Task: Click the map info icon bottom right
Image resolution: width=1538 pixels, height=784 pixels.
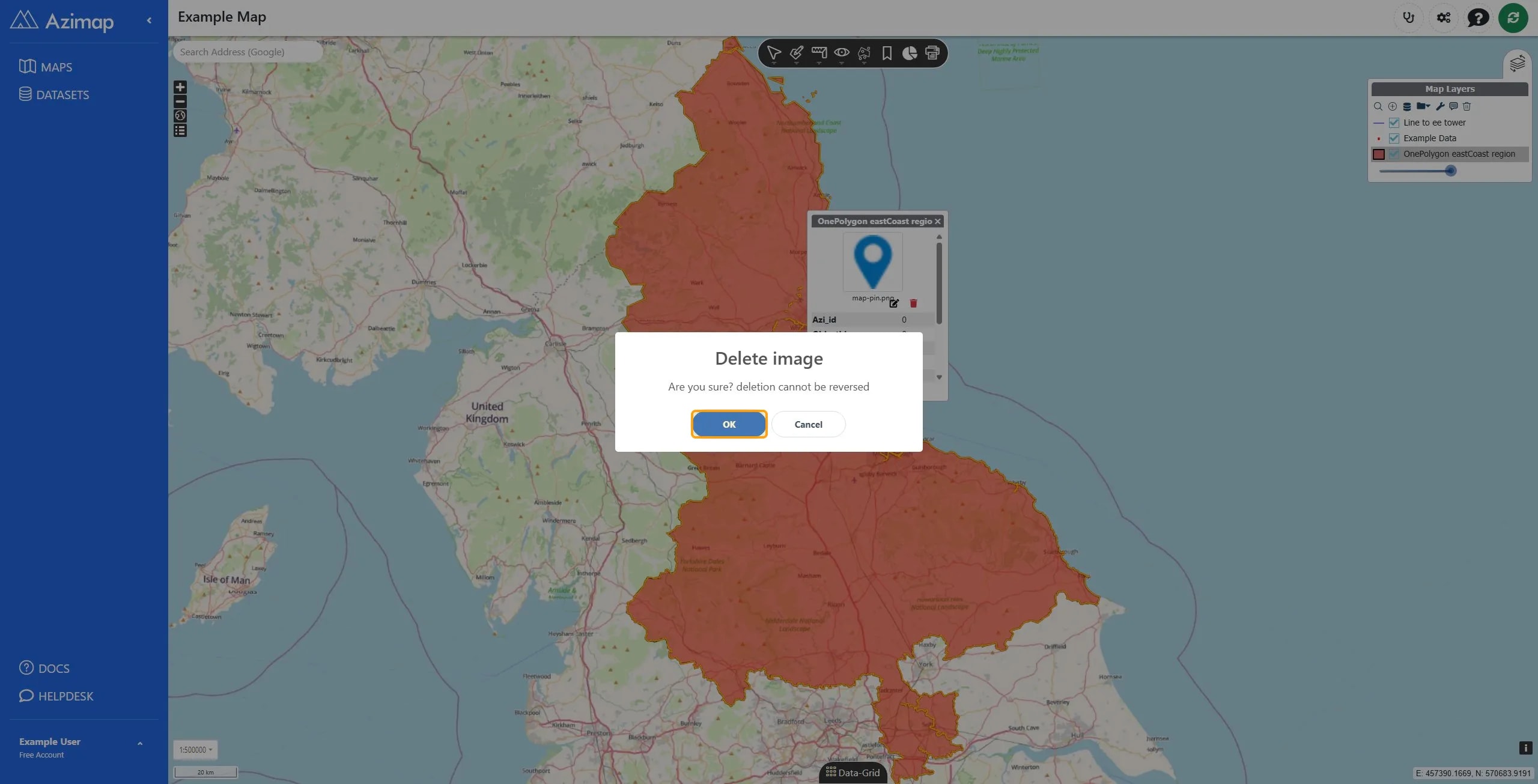Action: tap(1525, 747)
